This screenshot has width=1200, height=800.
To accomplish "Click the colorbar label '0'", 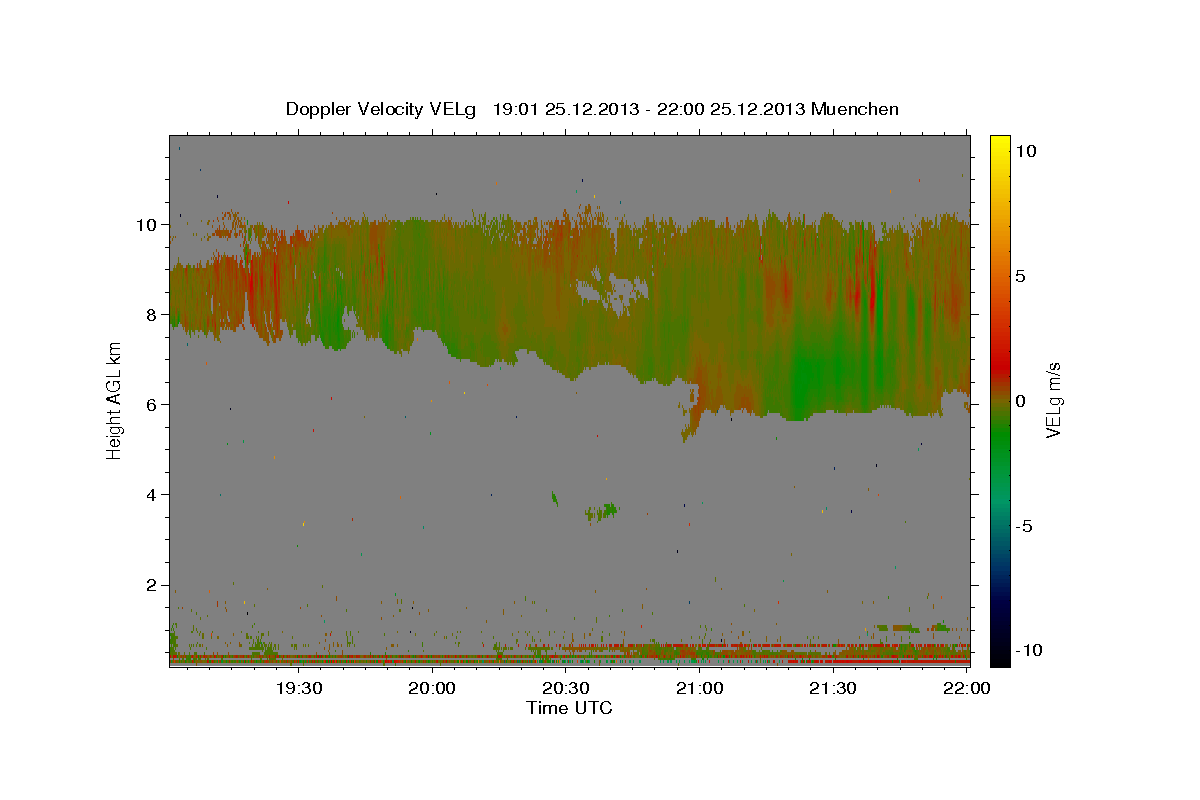I will [1021, 400].
